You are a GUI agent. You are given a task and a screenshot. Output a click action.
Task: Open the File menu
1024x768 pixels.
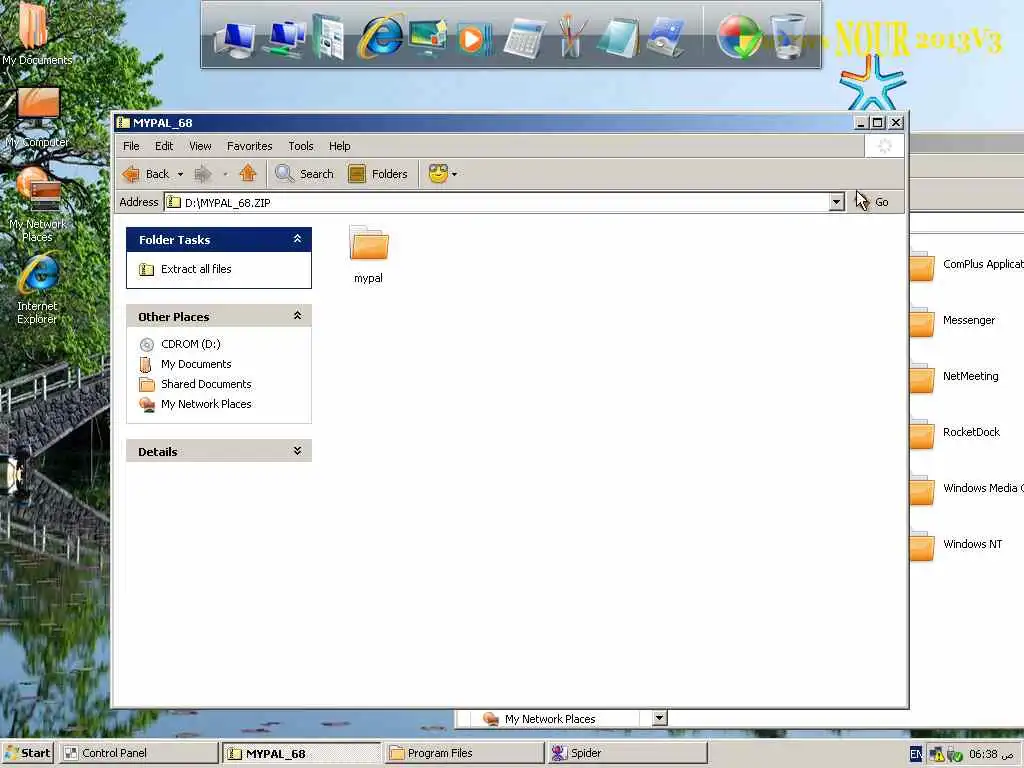tap(131, 146)
